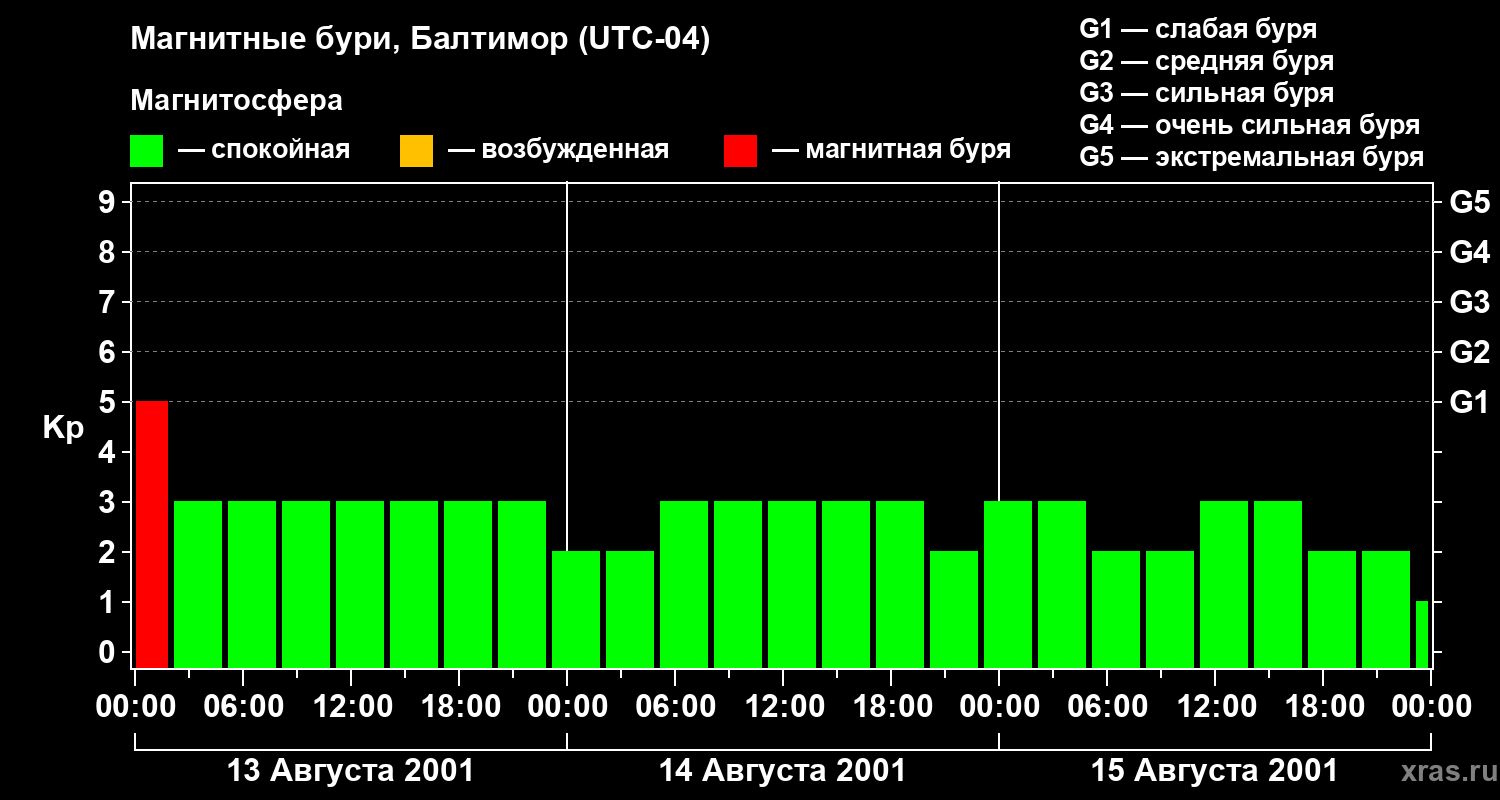
Task: Click the '5' value on the Kp axis
Action: click(x=109, y=402)
